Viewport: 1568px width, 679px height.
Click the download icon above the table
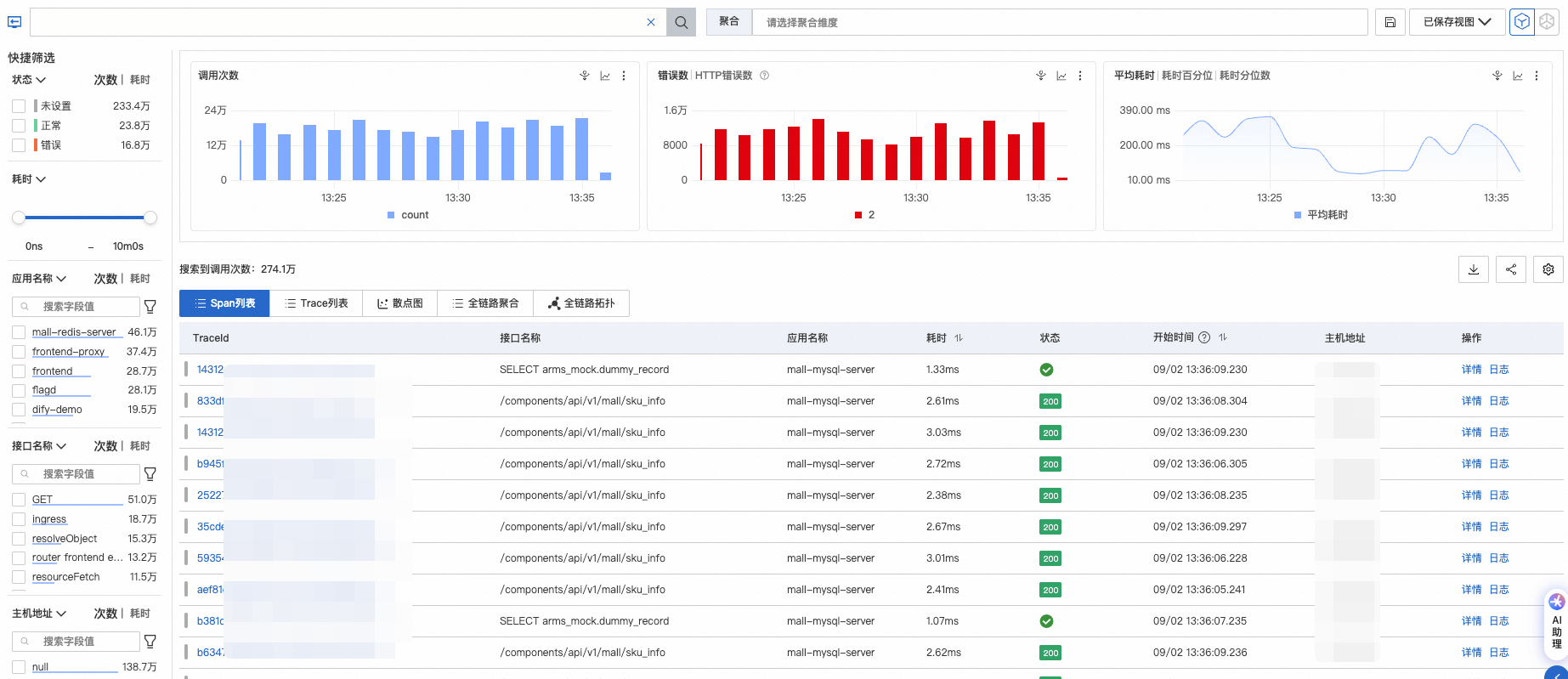pyautogui.click(x=1474, y=269)
